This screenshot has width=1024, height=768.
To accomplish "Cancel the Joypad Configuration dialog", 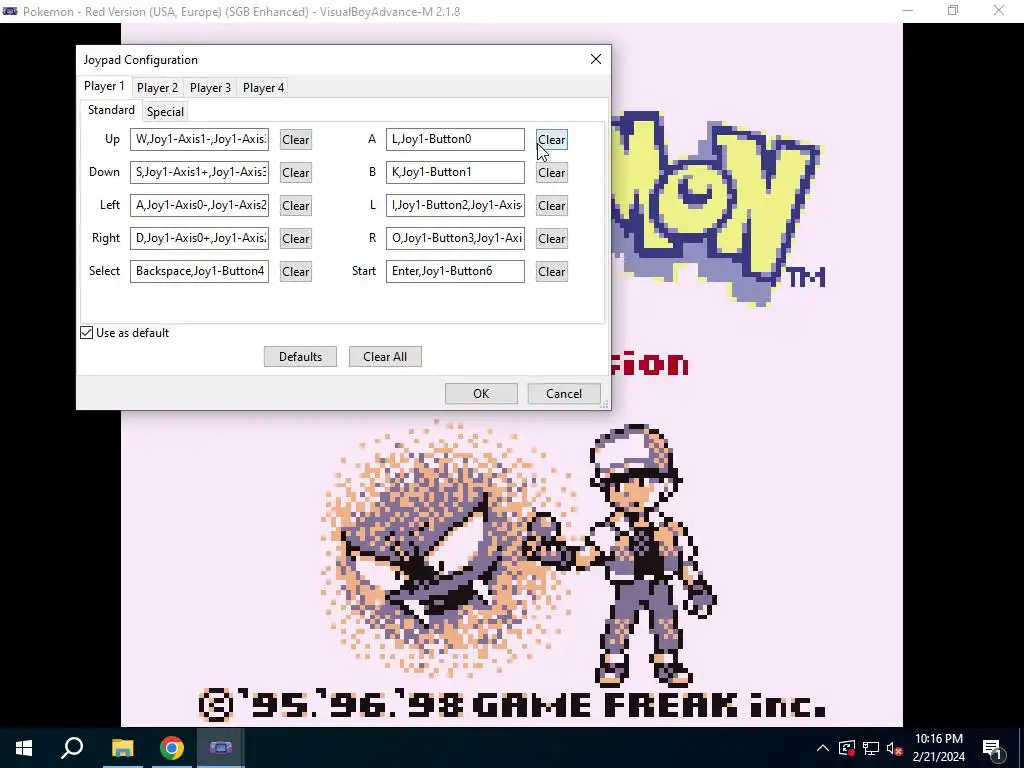I will (x=564, y=394).
